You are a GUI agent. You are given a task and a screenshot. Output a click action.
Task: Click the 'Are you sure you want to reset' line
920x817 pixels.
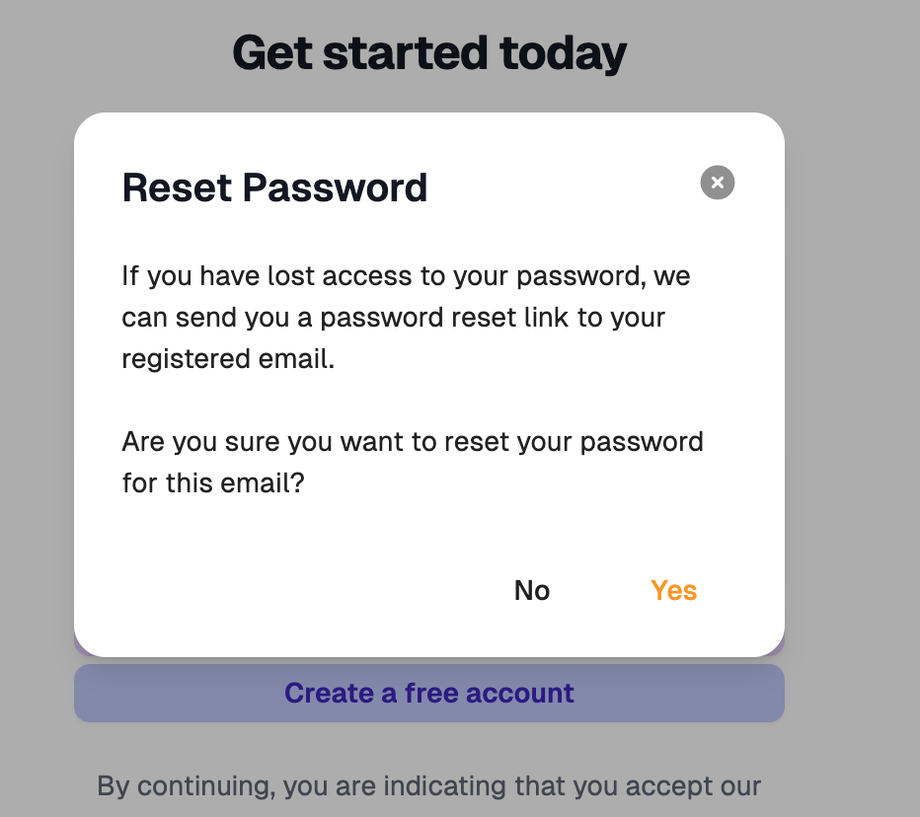pos(412,442)
